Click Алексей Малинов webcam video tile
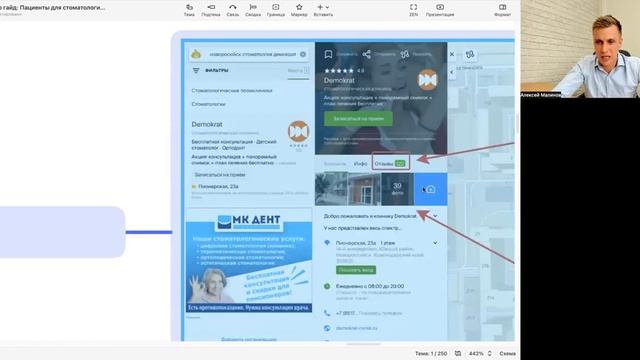640x360 pixels. click(x=580, y=49)
